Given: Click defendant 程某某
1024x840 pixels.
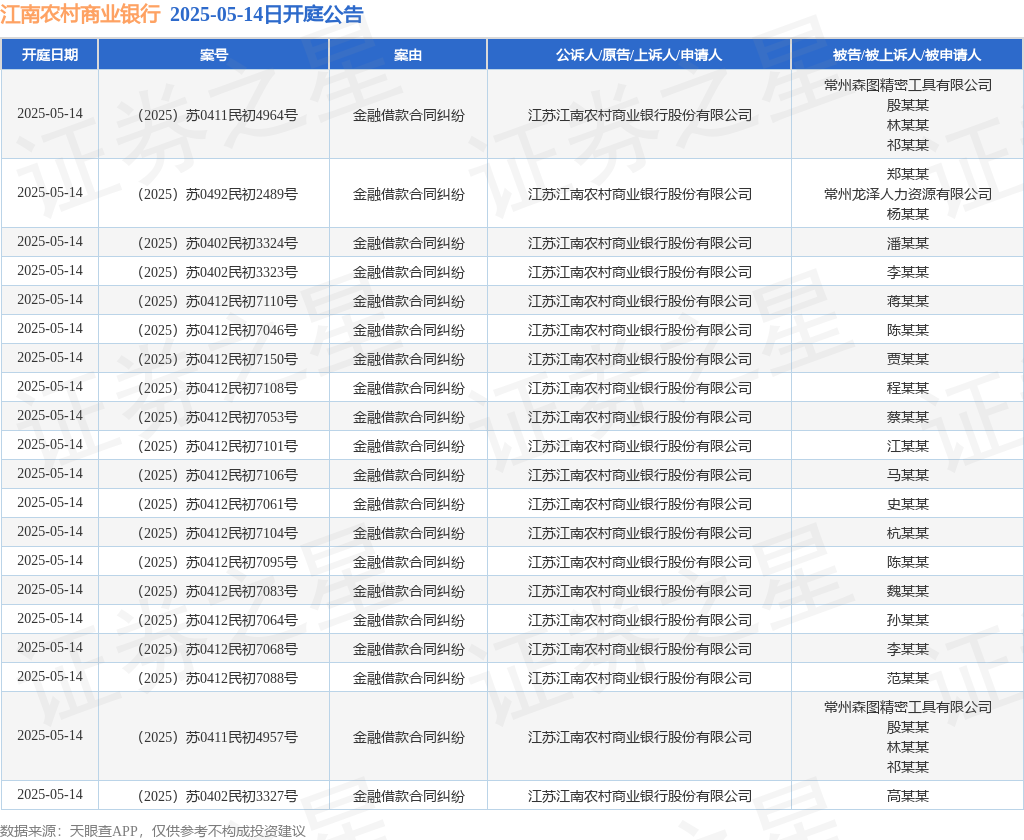Looking at the screenshot, I should point(908,388).
